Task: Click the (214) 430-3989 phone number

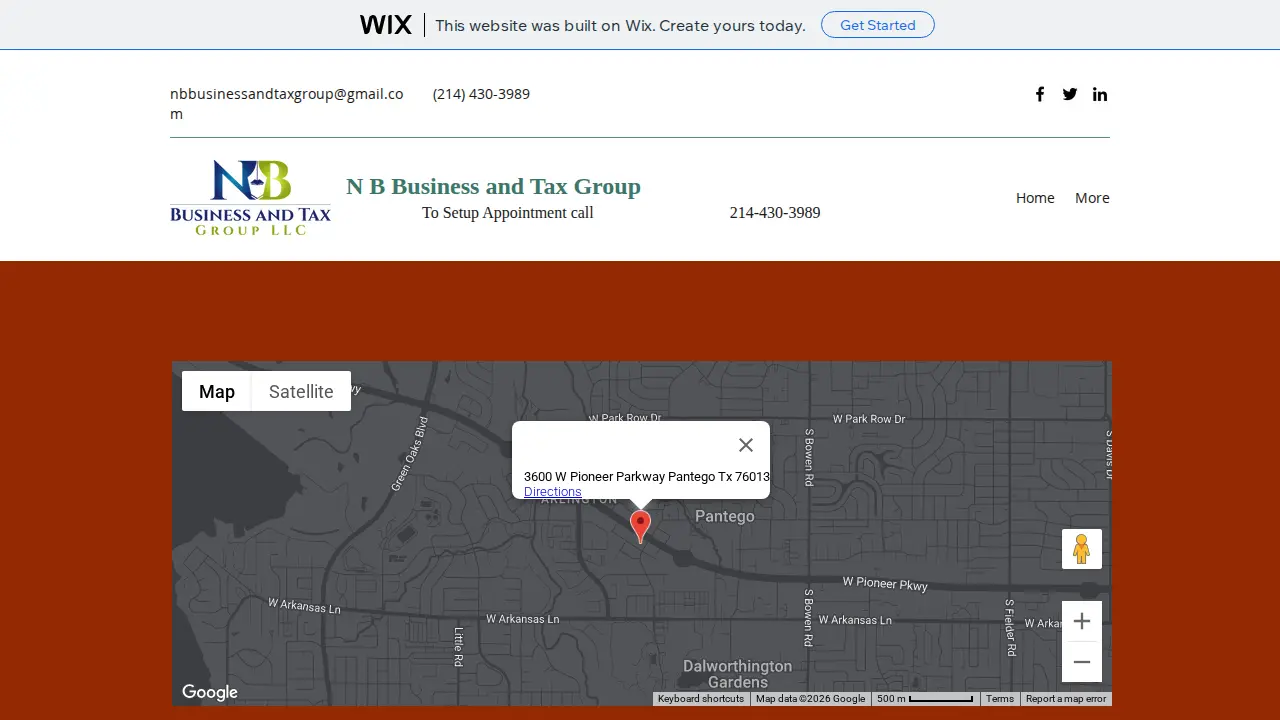Action: click(x=481, y=94)
